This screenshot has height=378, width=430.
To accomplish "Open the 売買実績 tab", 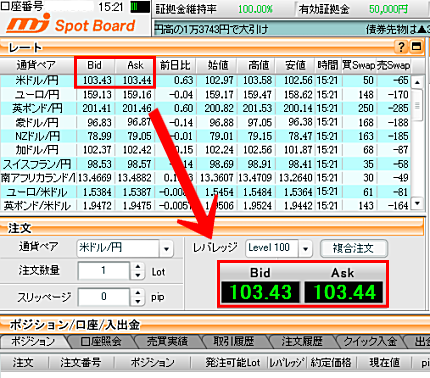I will 167,342.
